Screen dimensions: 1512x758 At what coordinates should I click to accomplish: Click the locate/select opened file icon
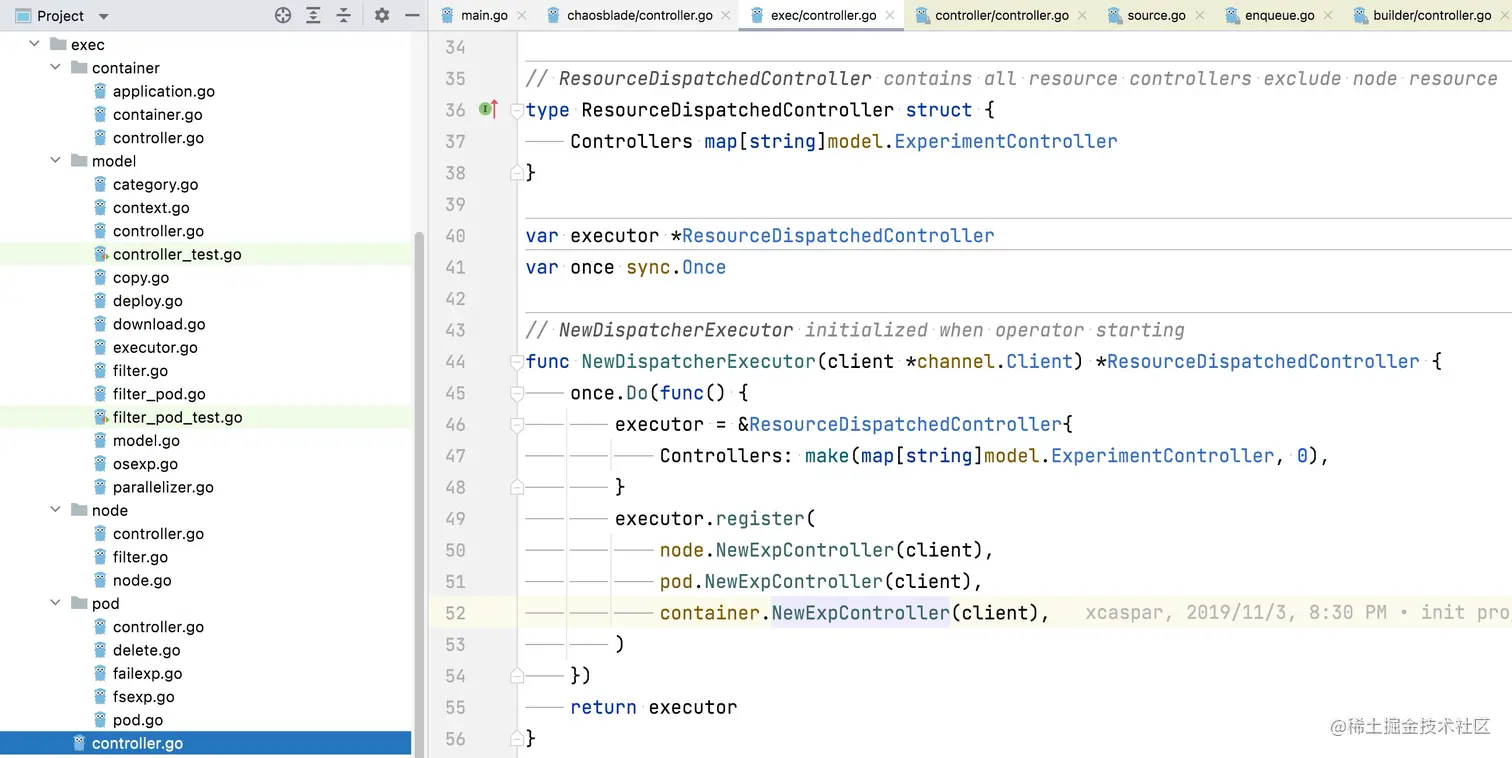tap(283, 15)
